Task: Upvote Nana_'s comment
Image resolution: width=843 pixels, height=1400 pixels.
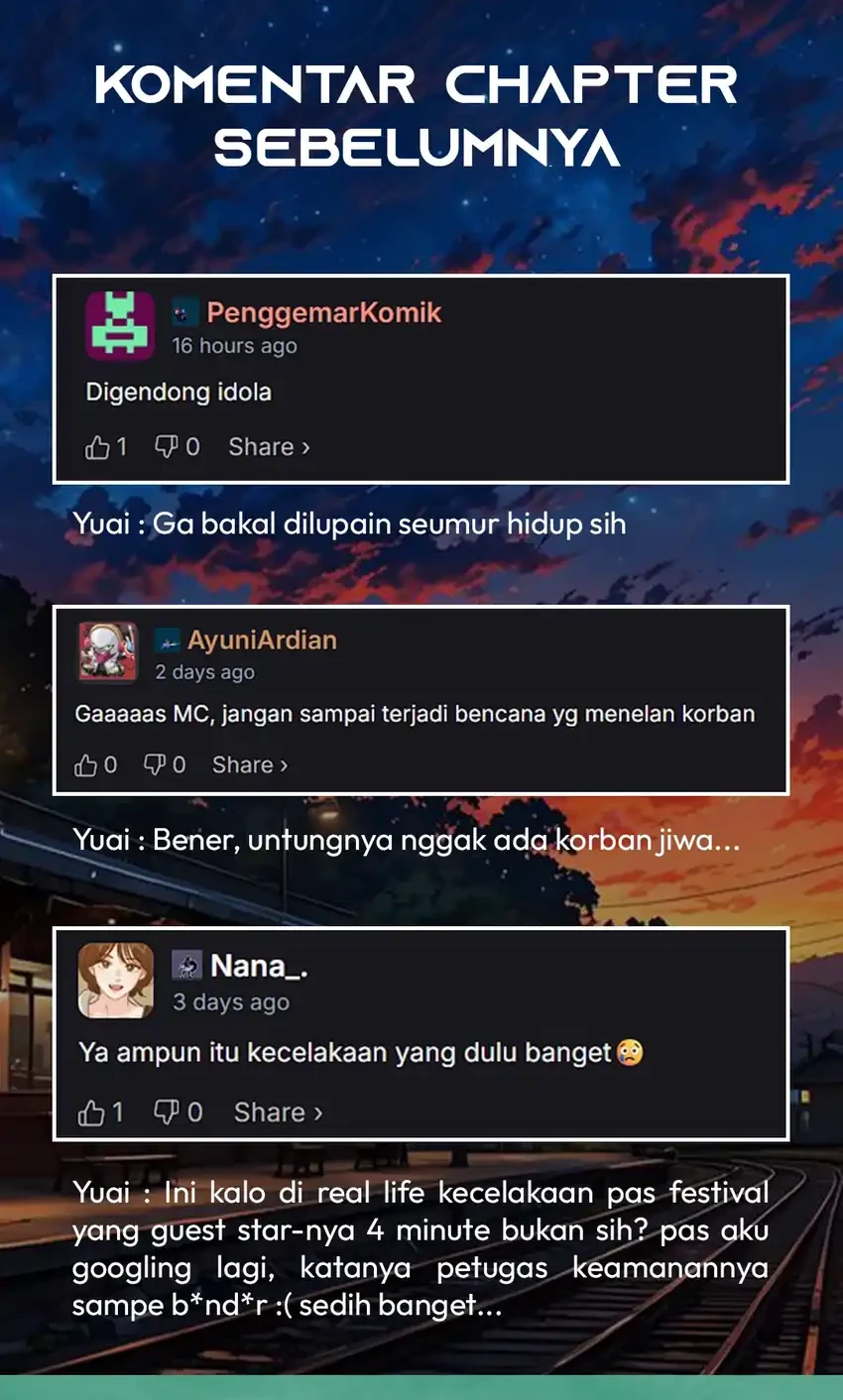Action: point(91,1112)
